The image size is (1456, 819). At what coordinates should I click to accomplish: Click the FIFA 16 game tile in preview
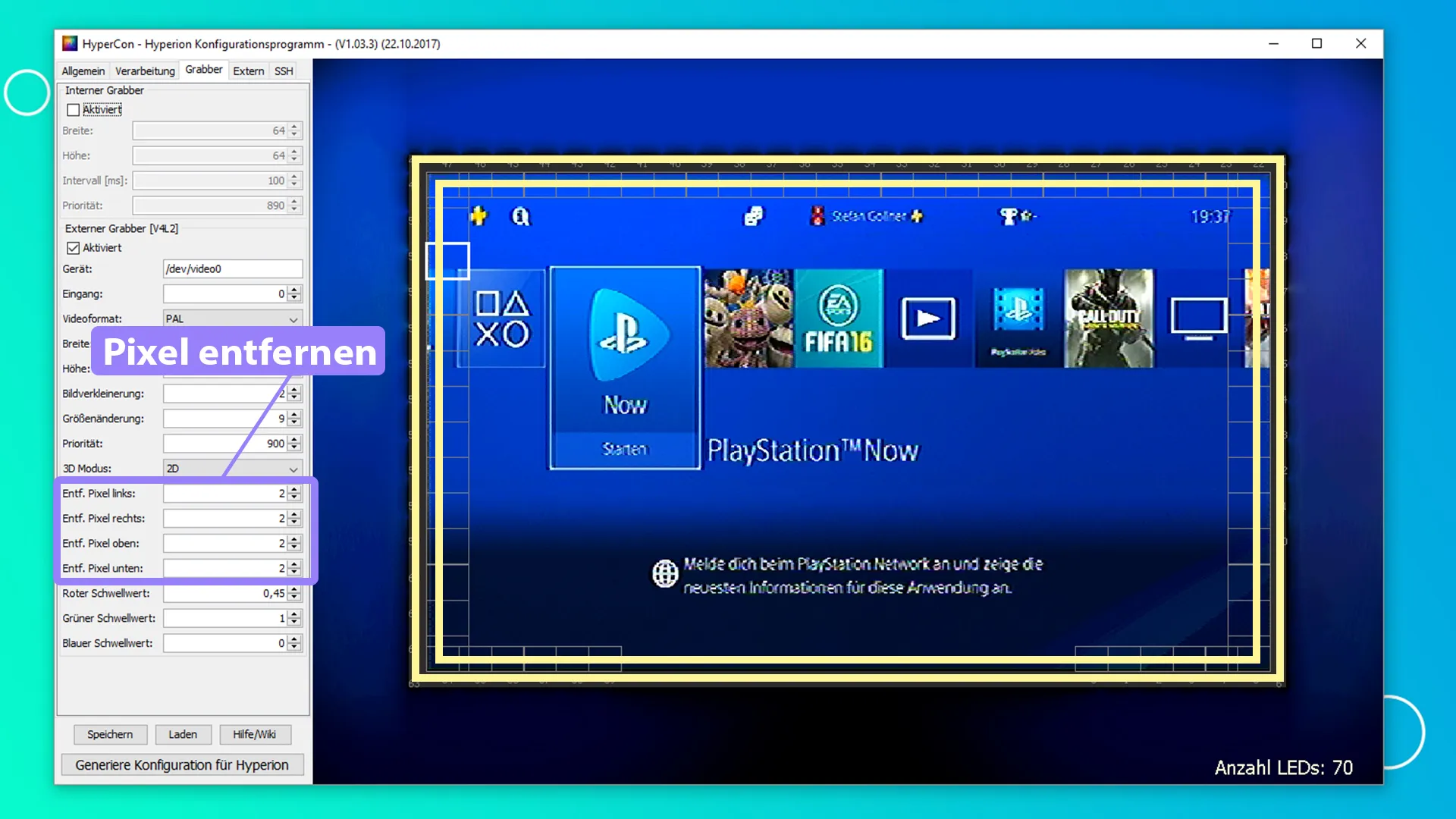click(839, 318)
